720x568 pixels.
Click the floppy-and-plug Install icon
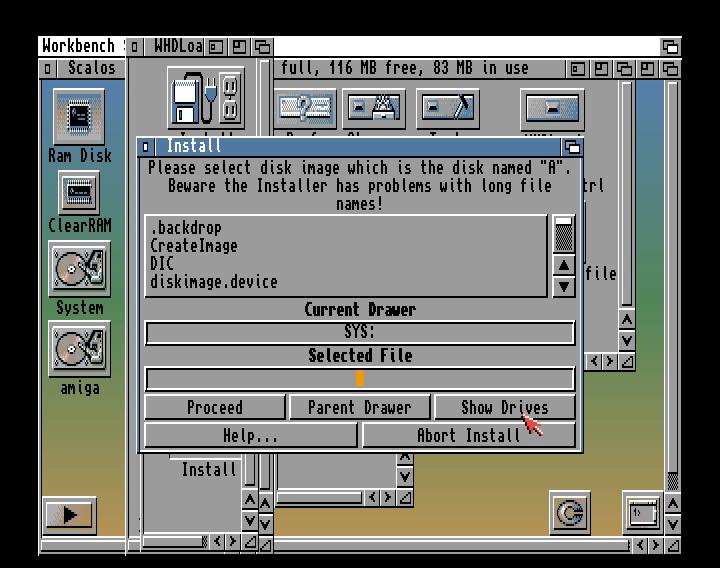coord(206,100)
